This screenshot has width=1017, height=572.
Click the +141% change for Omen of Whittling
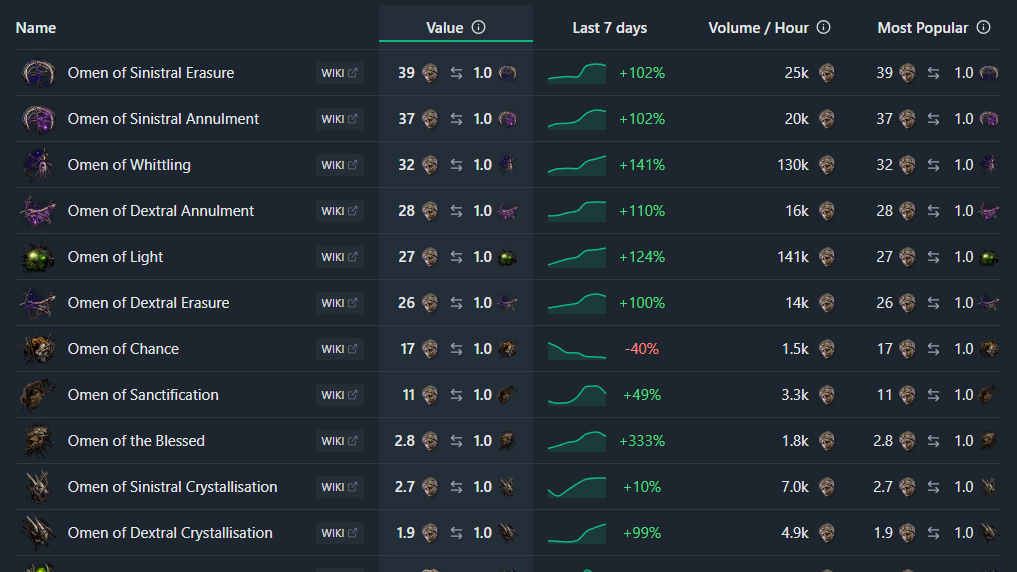[x=641, y=165]
